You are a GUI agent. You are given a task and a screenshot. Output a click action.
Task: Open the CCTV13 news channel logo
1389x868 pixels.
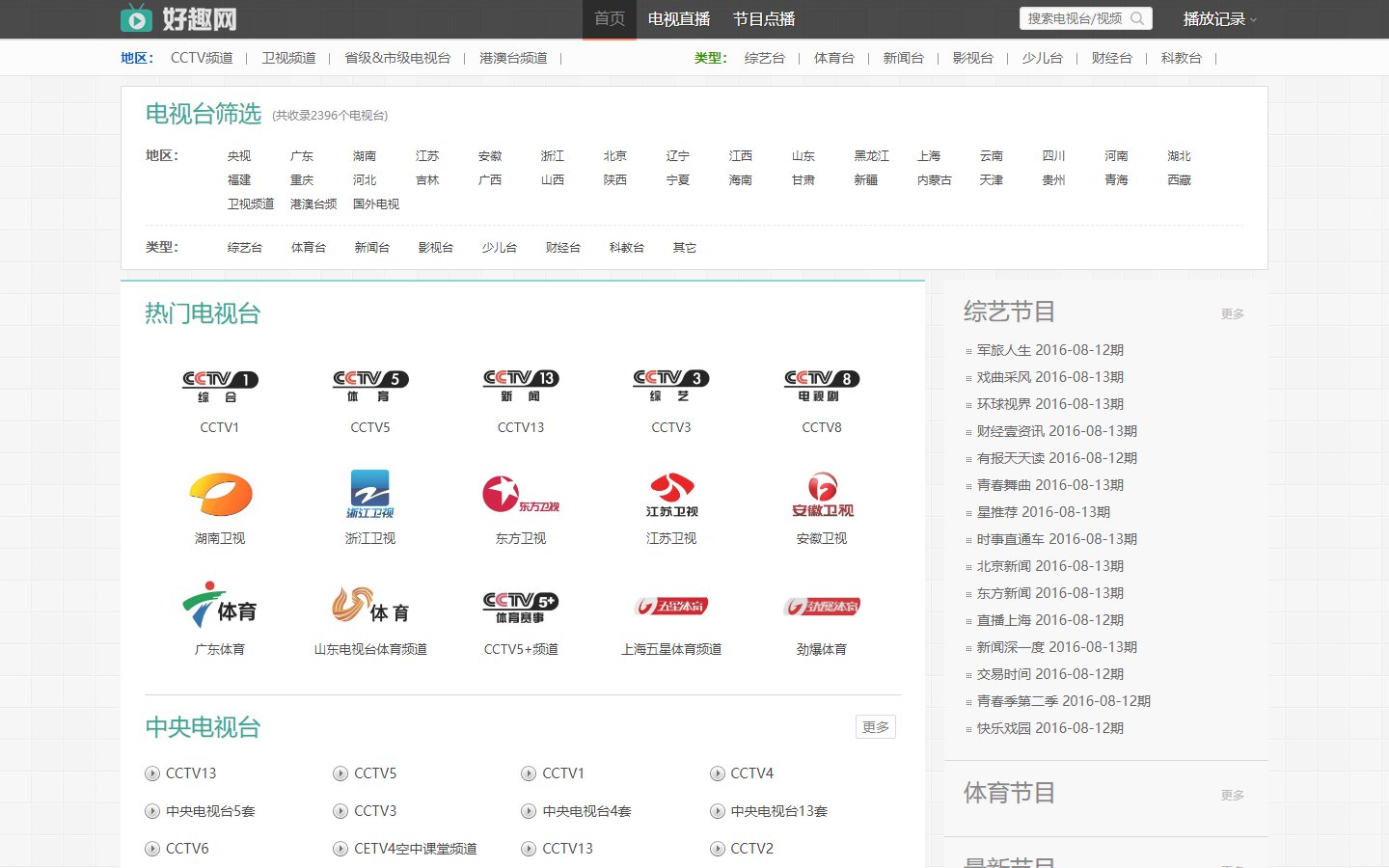(x=521, y=387)
